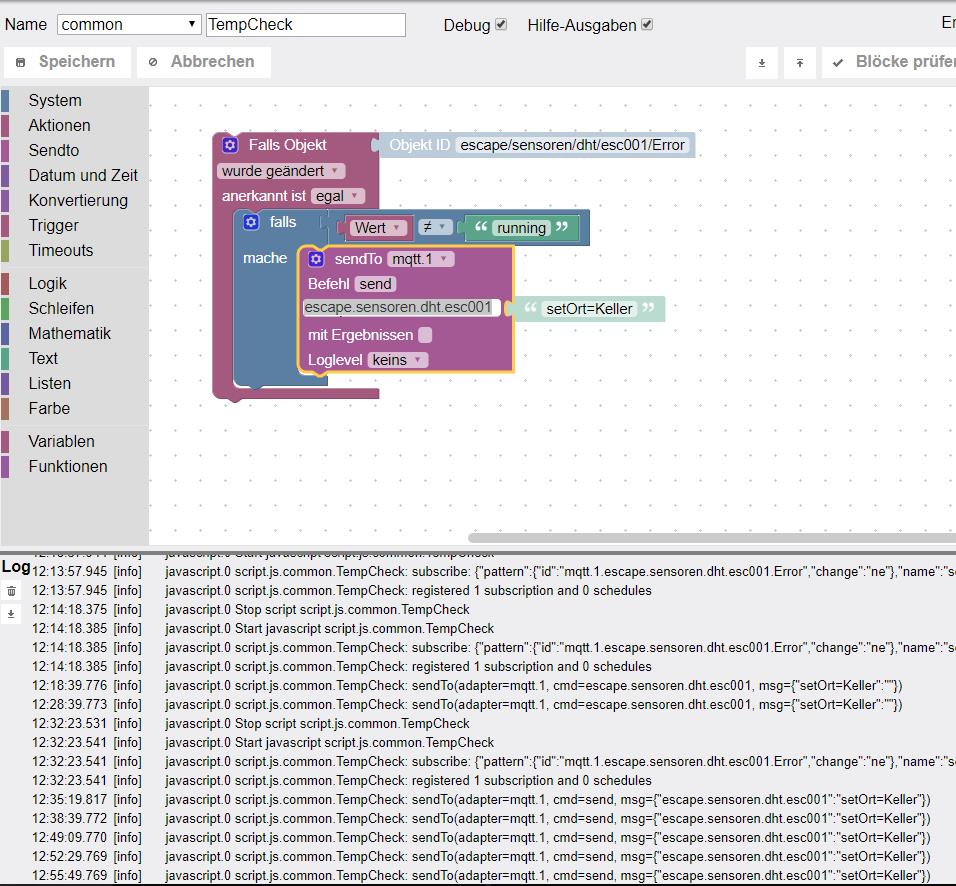Open settings gear on Falls Objekt block
The image size is (956, 886).
tap(230, 145)
